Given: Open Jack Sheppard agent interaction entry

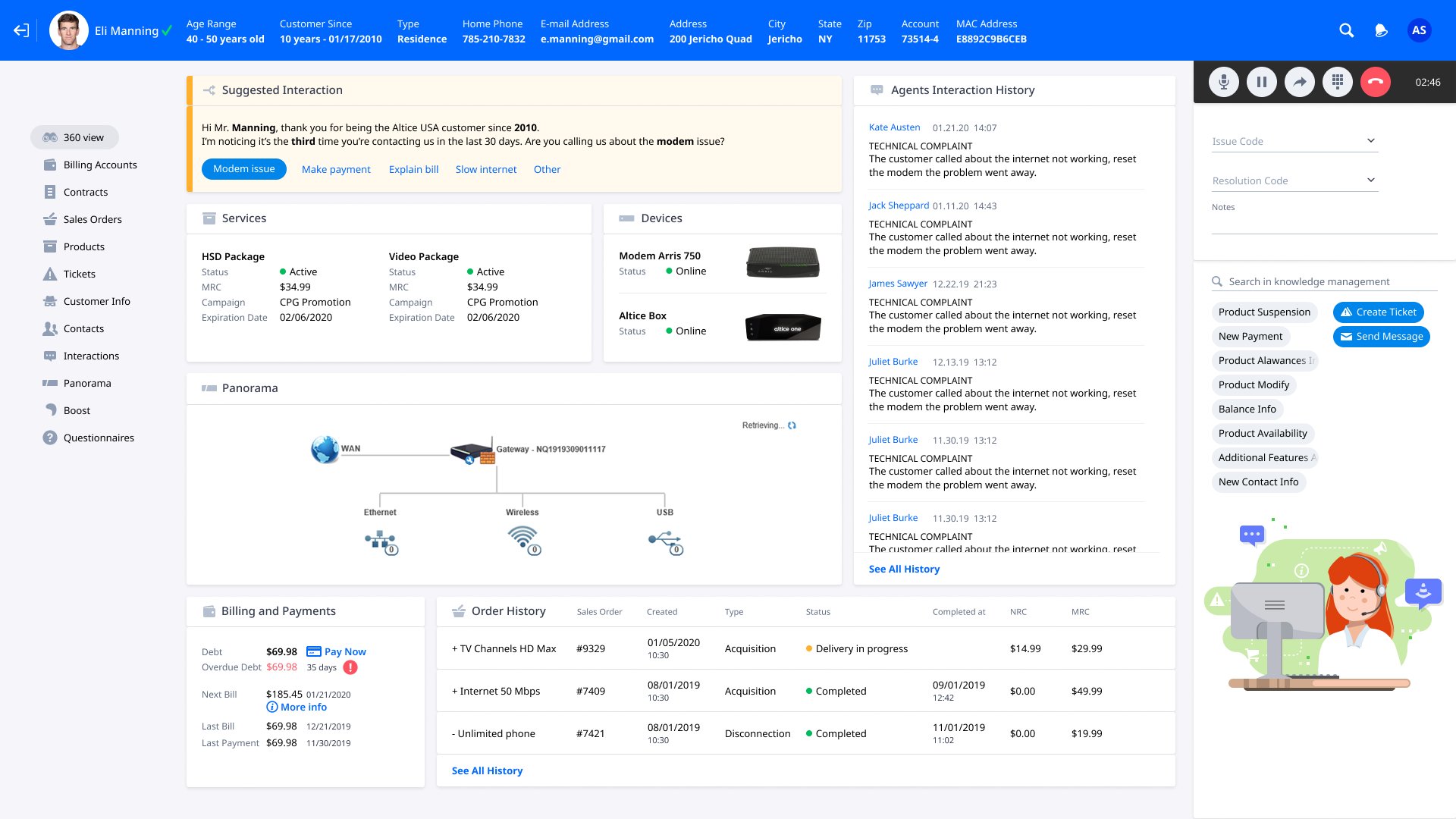Looking at the screenshot, I should pos(1006,228).
